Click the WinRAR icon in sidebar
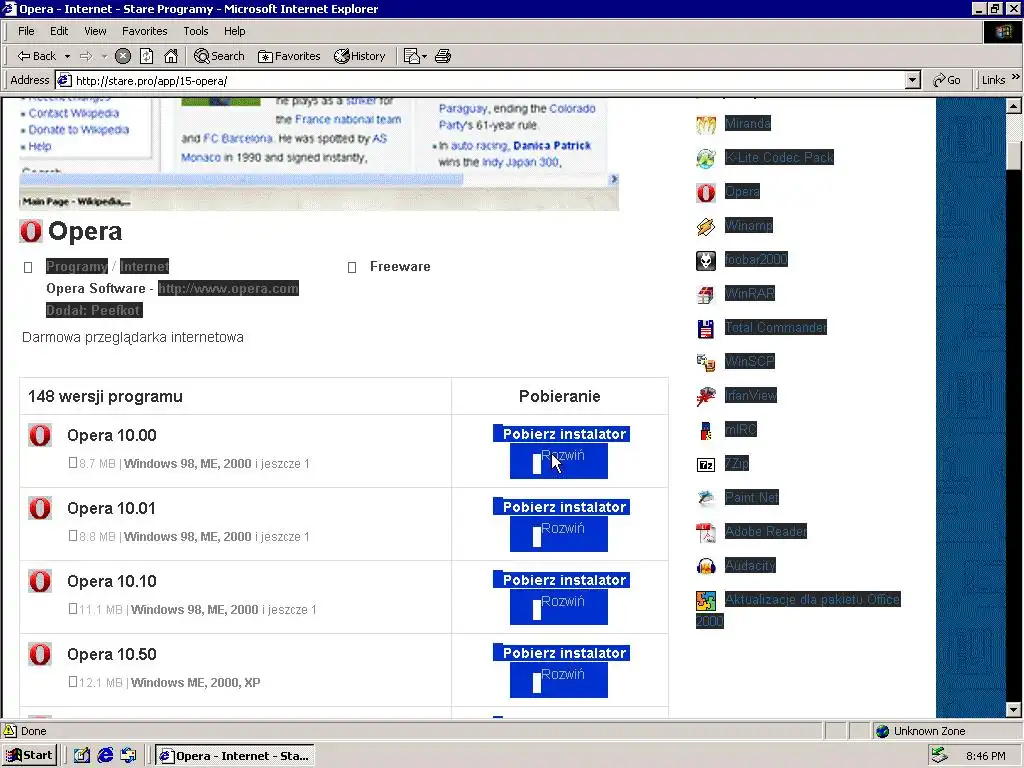This screenshot has width=1024, height=768. pyautogui.click(x=706, y=295)
